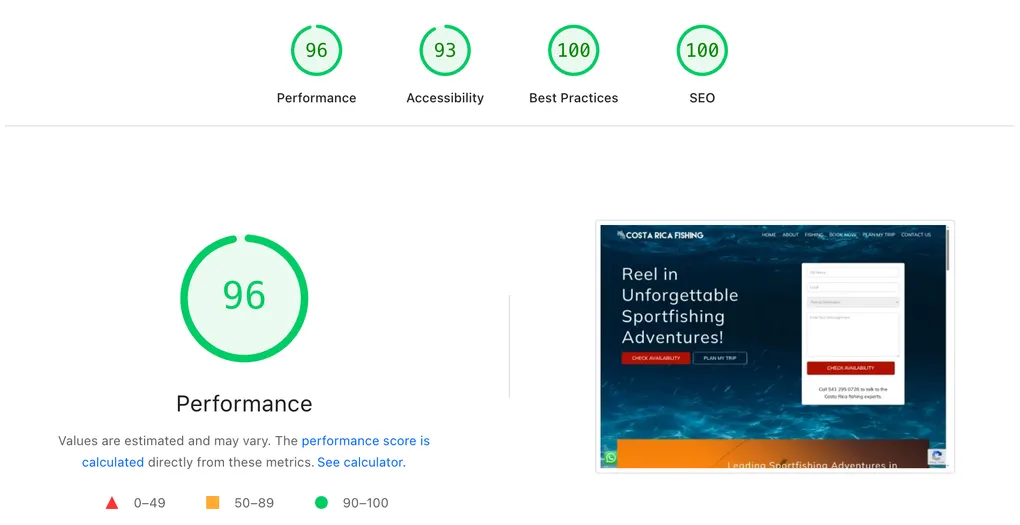1020x525 pixels.
Task: Click the orange square 50–89 legend icon
Action: click(212, 502)
